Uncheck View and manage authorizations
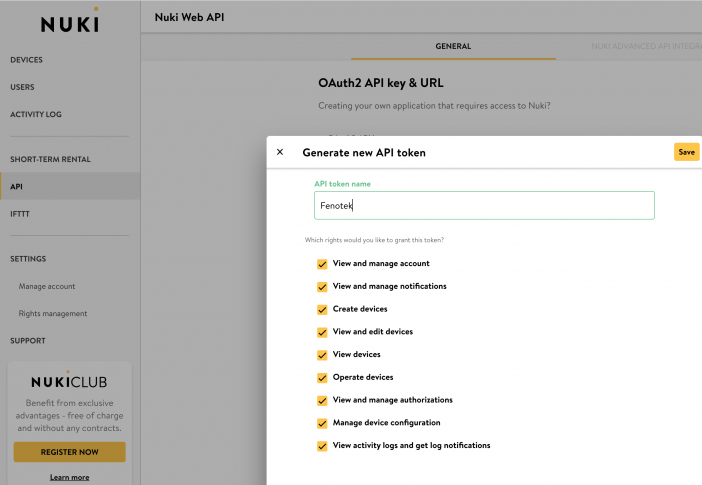 tap(322, 400)
